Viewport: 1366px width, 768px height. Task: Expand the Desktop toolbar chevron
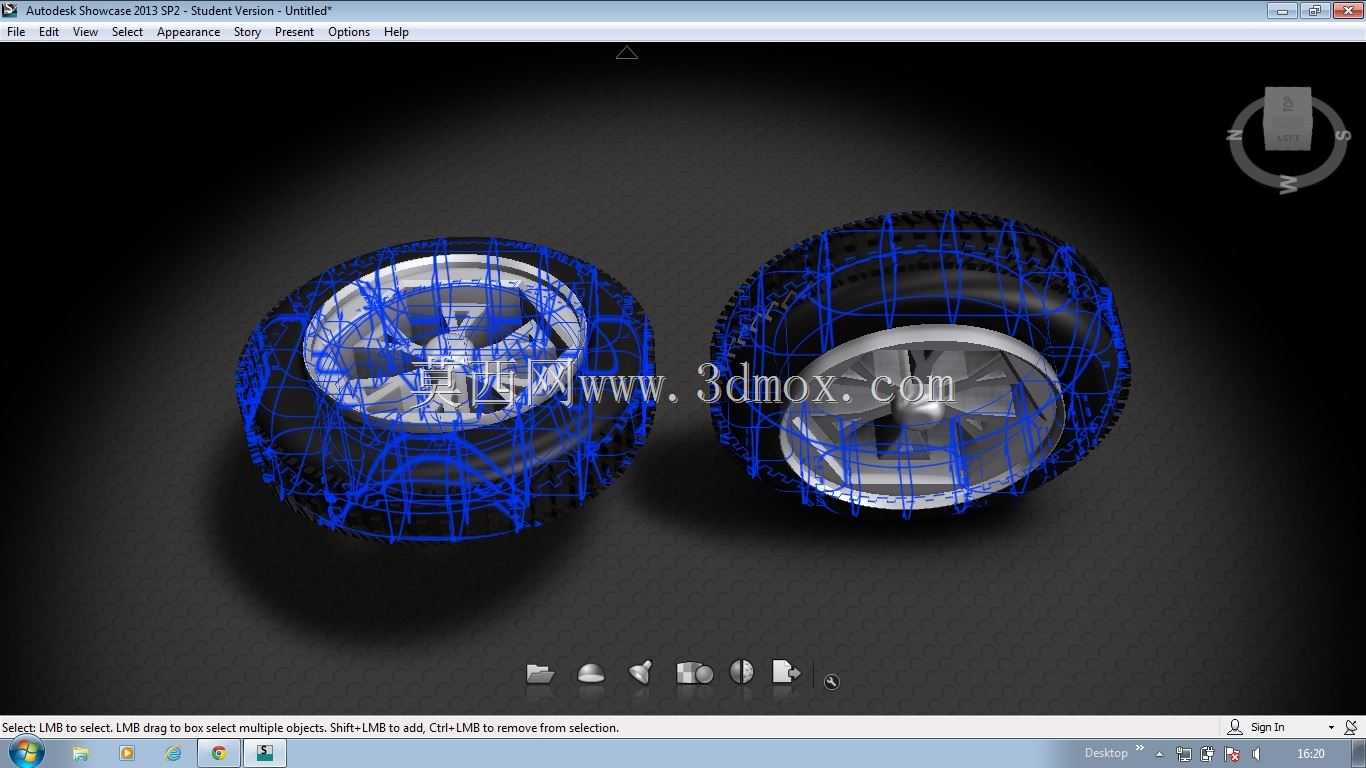(1139, 749)
